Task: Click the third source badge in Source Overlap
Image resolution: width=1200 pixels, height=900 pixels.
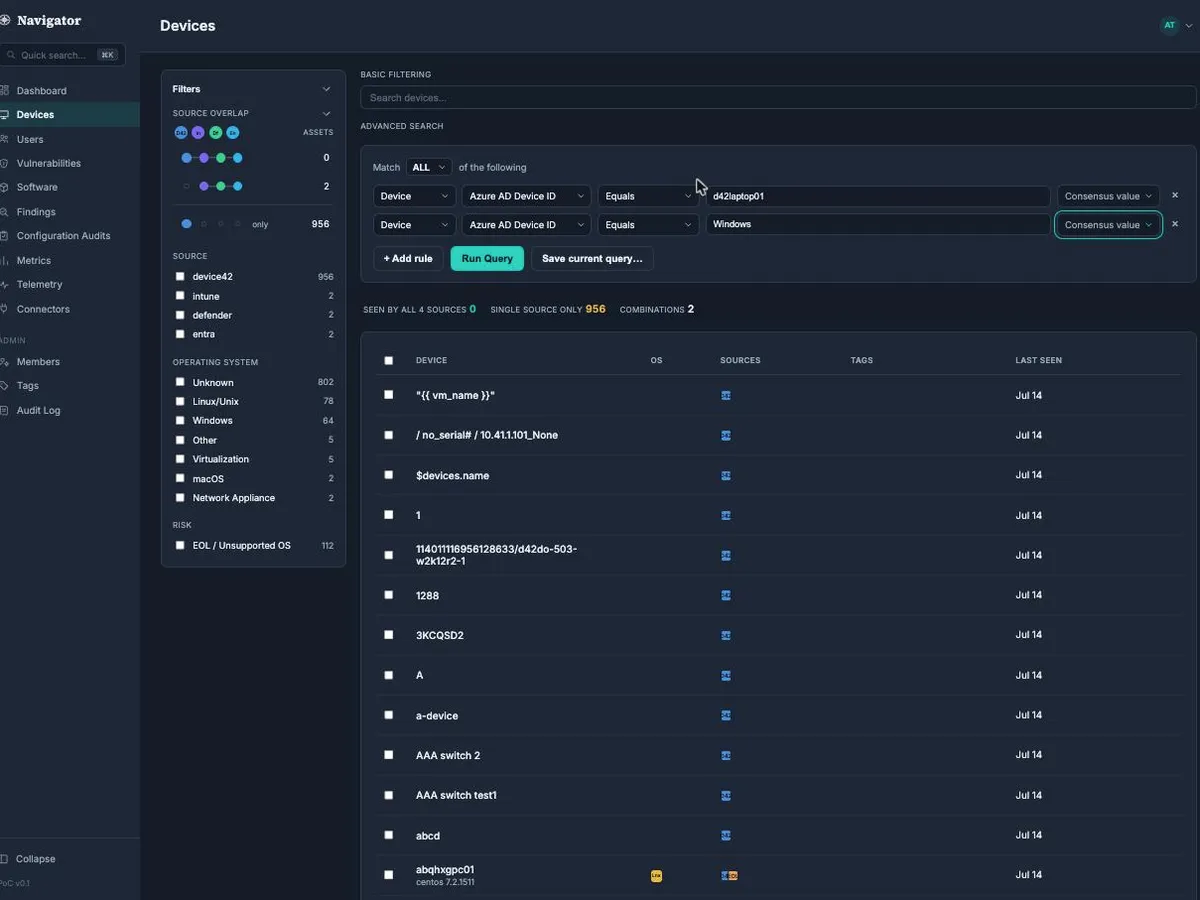Action: point(215,132)
